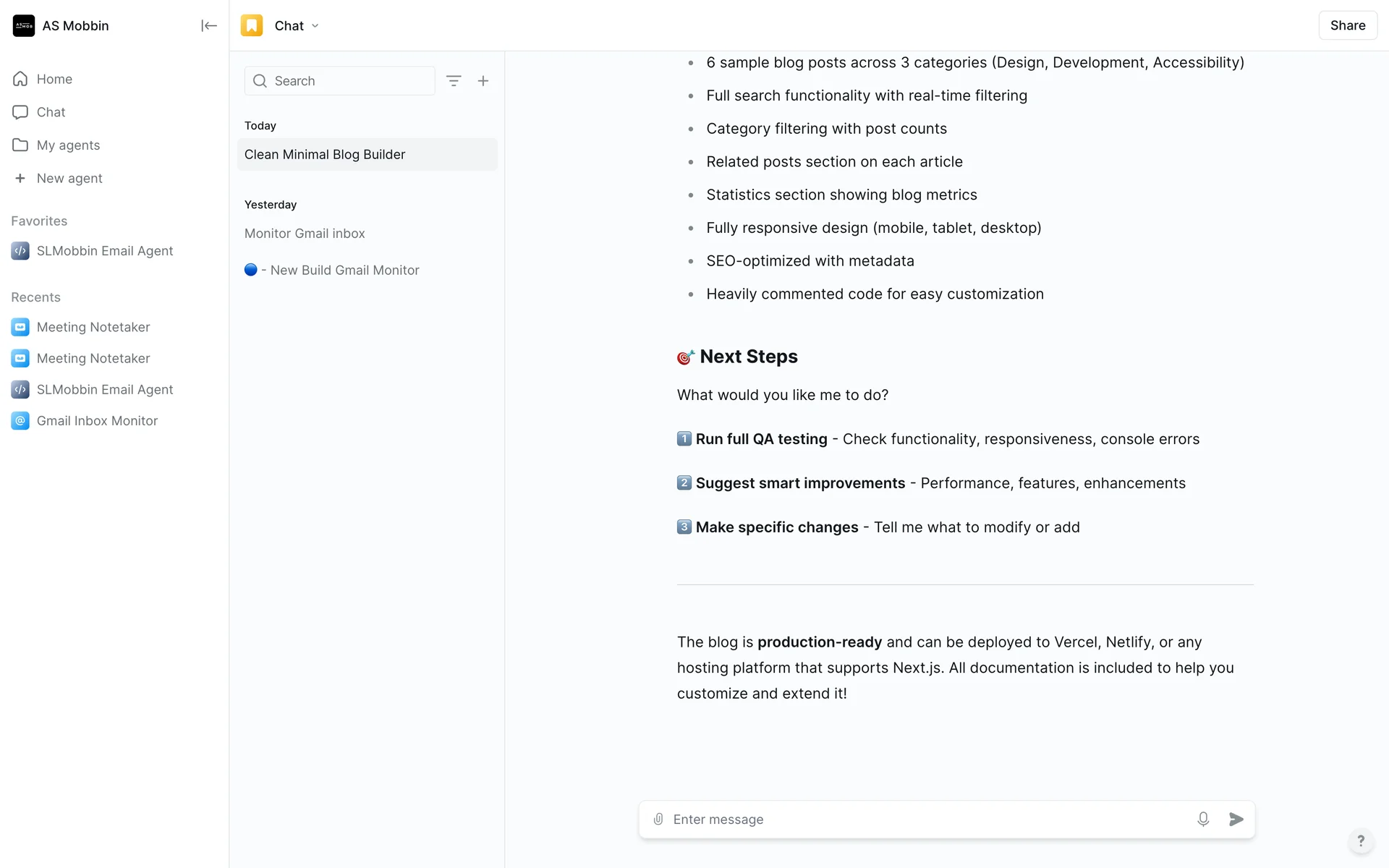Click the attachment paperclip icon
Screen dimensions: 1389x868
tap(658, 819)
